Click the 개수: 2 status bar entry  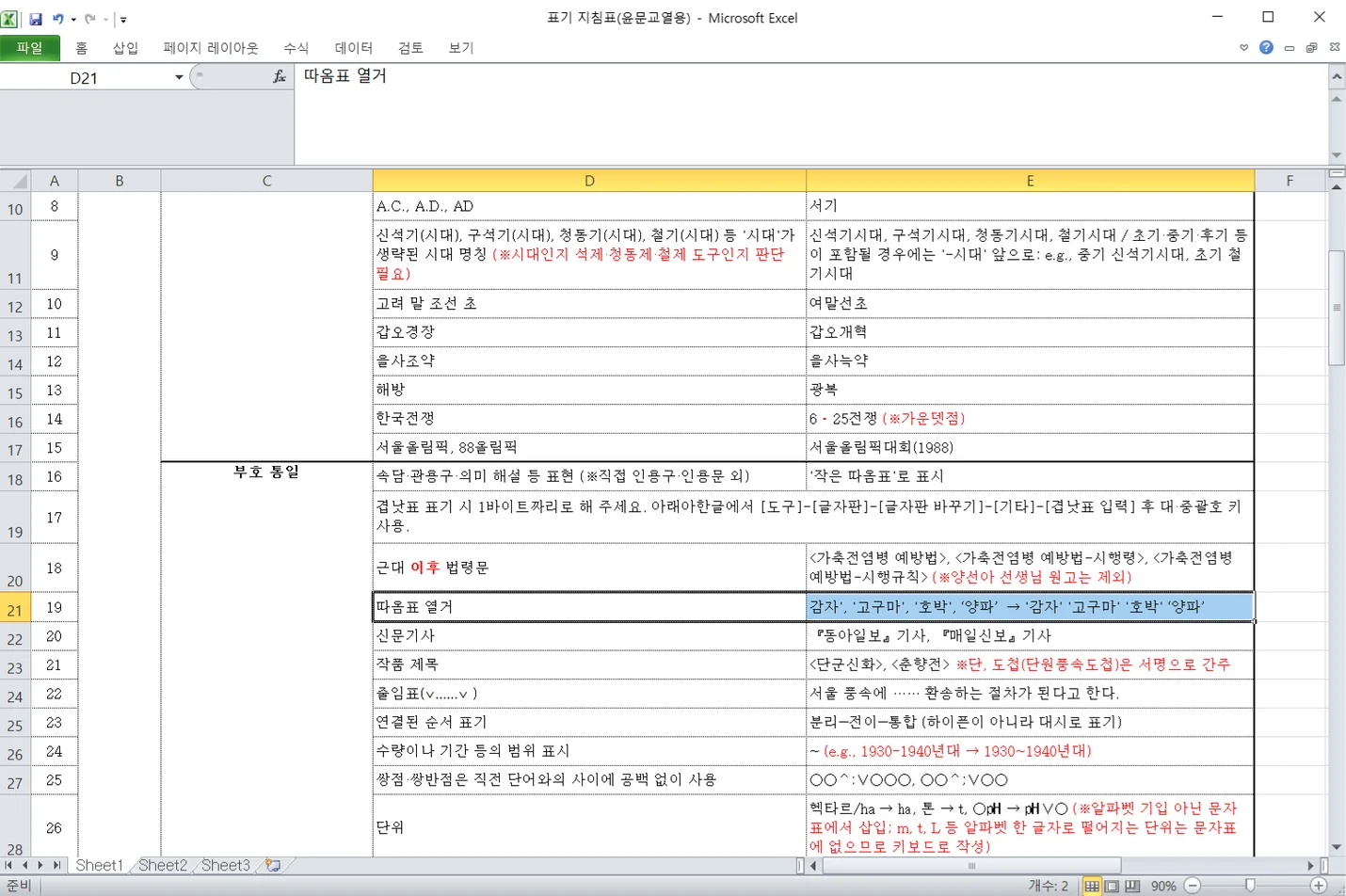pyautogui.click(x=1048, y=886)
